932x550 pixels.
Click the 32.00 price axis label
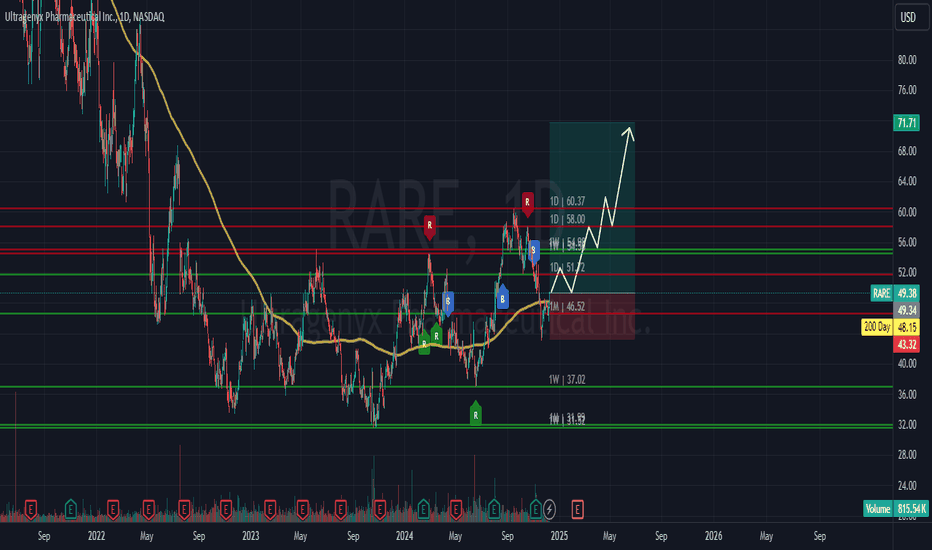tap(906, 425)
